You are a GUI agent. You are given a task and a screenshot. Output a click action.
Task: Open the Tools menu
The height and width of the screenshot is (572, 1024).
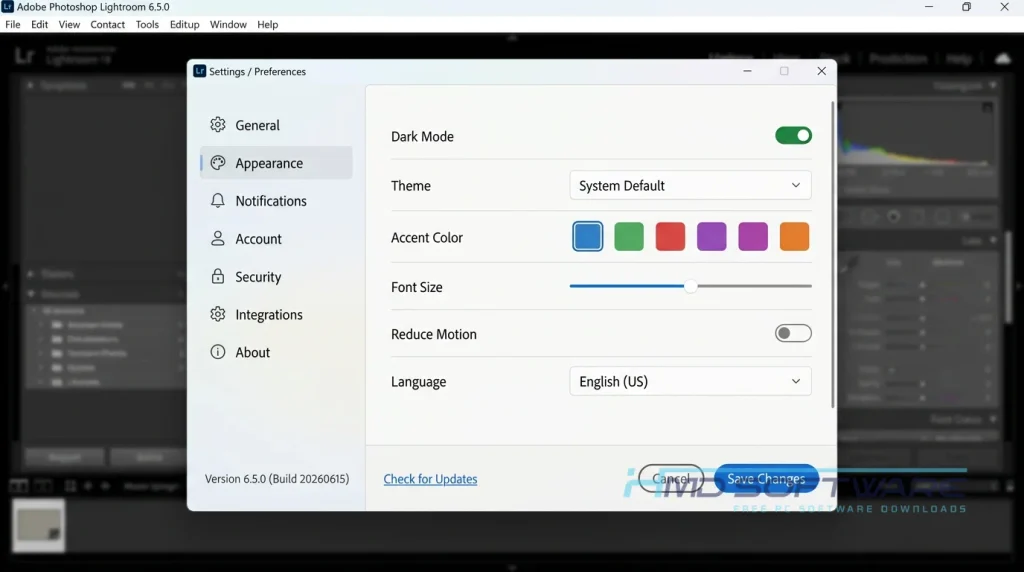(x=147, y=24)
